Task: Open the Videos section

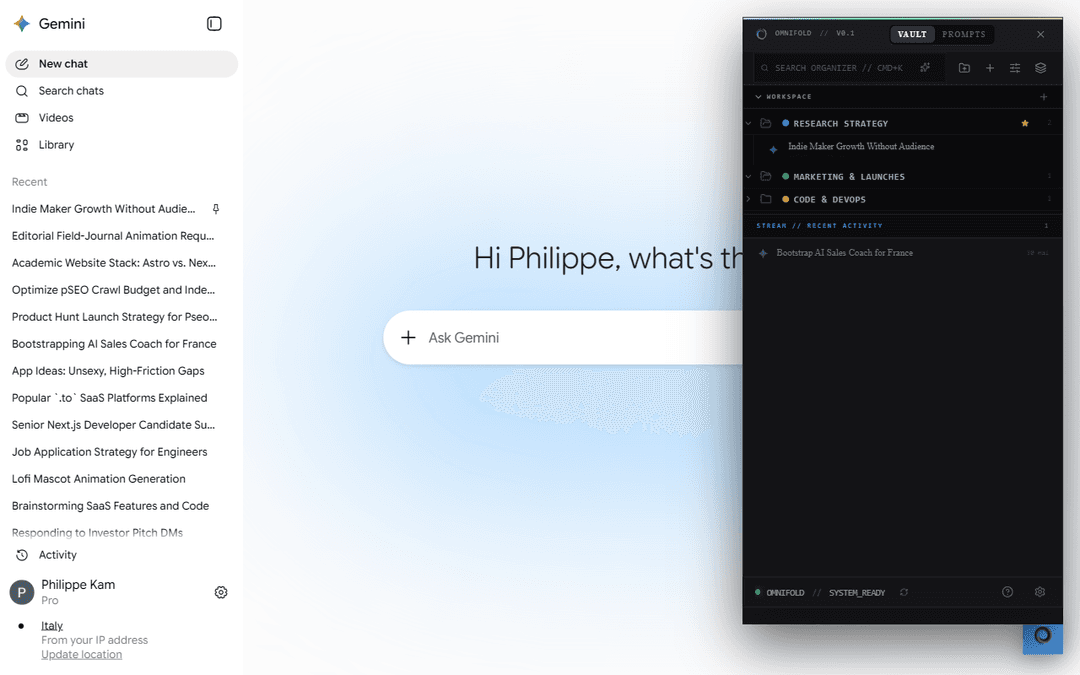Action: 122,118
